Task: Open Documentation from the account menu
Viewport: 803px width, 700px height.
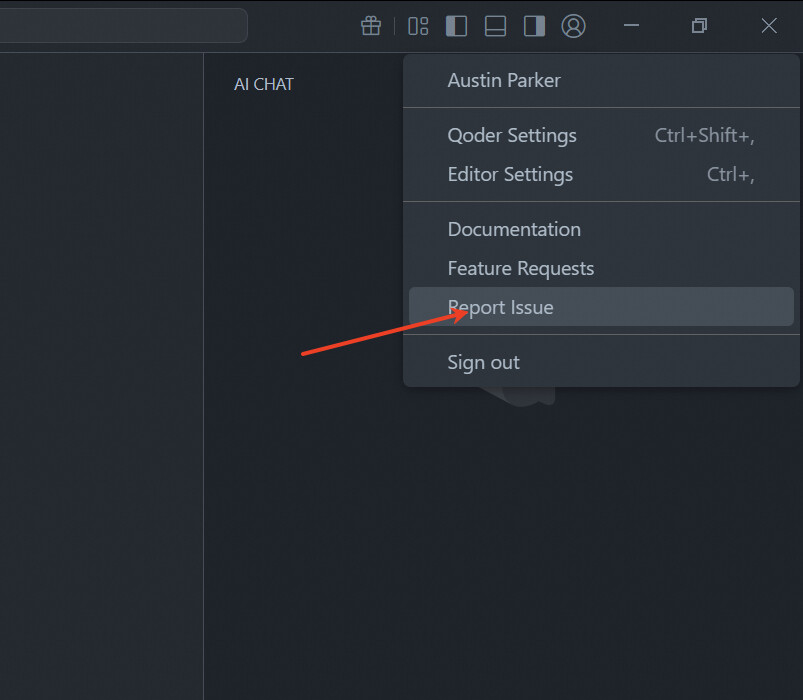Action: pyautogui.click(x=514, y=229)
